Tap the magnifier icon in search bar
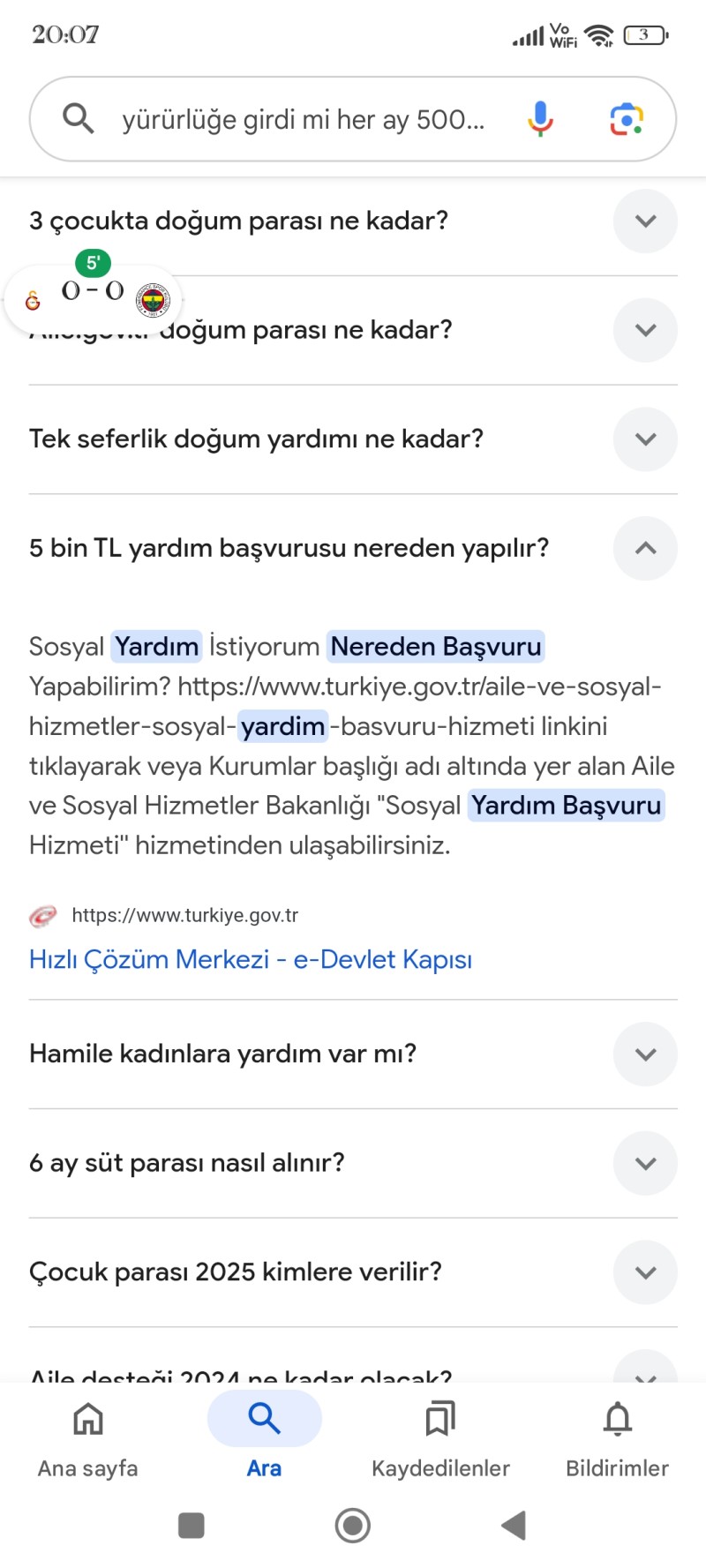The width and height of the screenshot is (706, 1568). [x=79, y=118]
